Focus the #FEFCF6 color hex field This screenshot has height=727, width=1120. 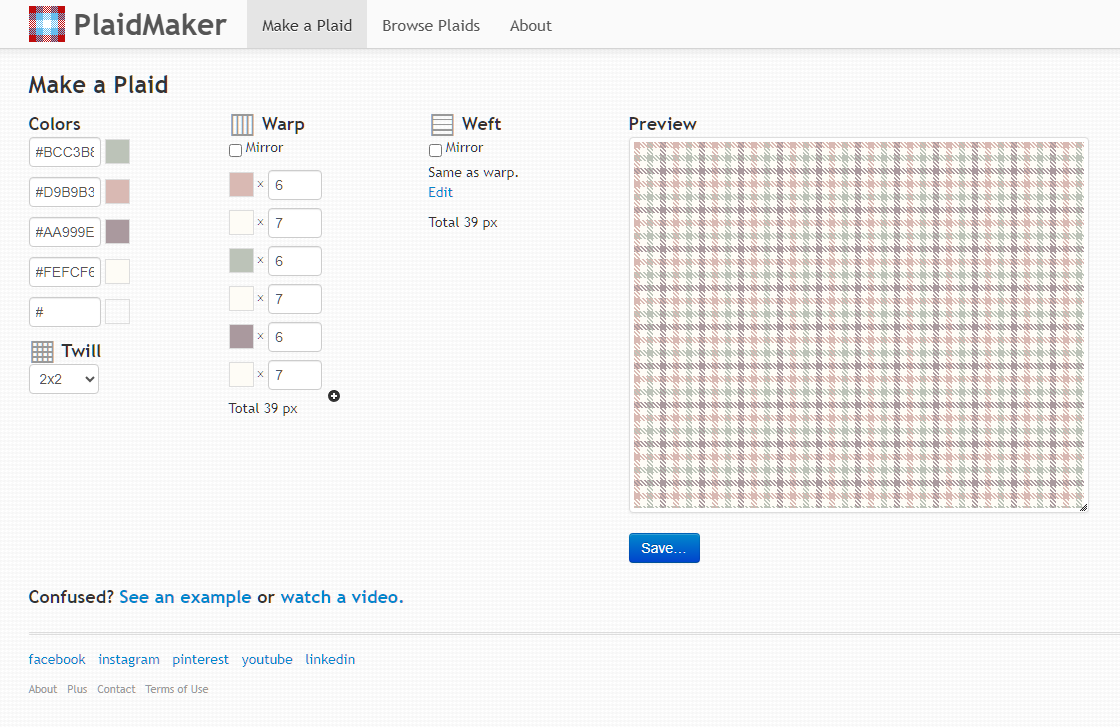(65, 272)
